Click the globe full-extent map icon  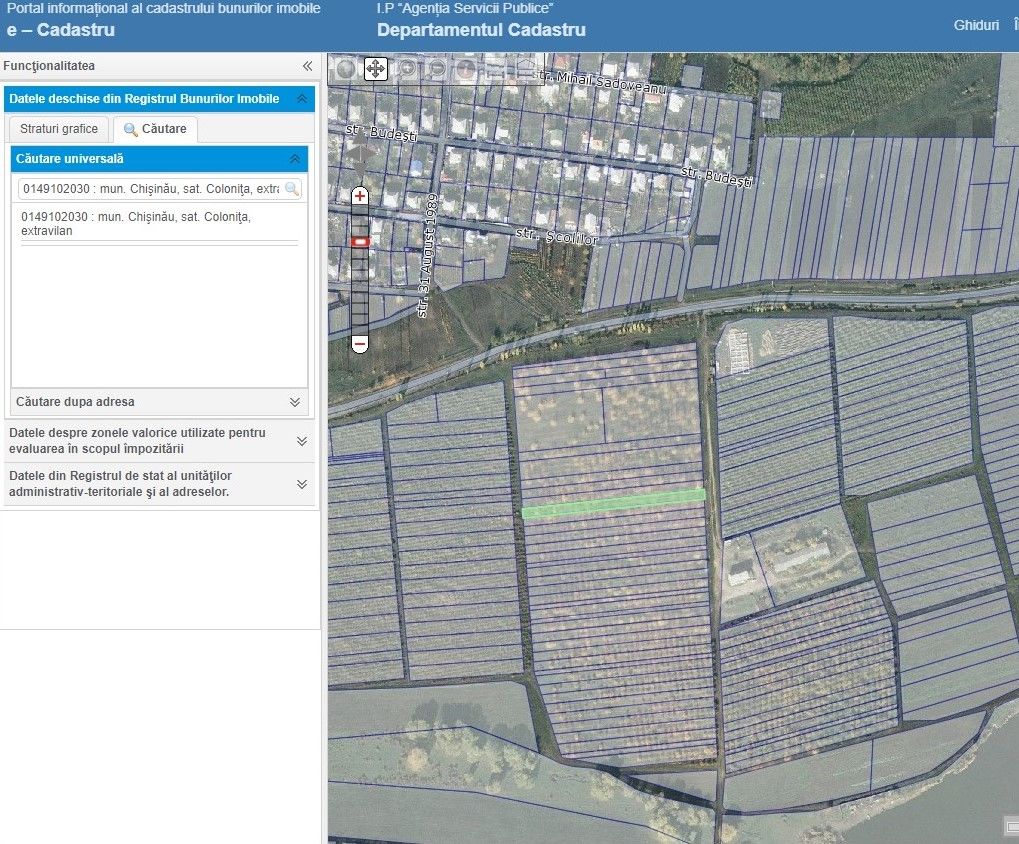pos(346,69)
